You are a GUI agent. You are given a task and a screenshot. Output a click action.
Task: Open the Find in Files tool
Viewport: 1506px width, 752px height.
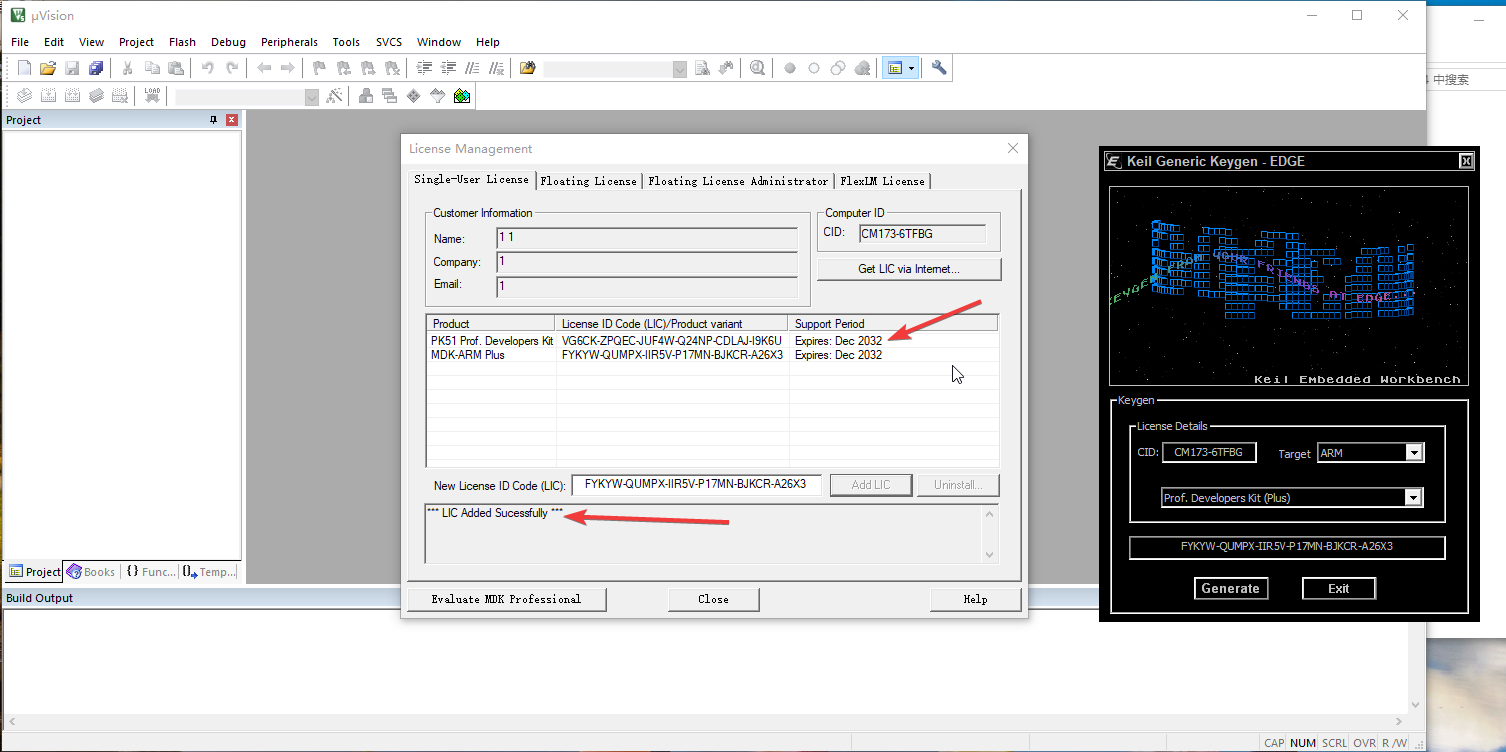(528, 68)
